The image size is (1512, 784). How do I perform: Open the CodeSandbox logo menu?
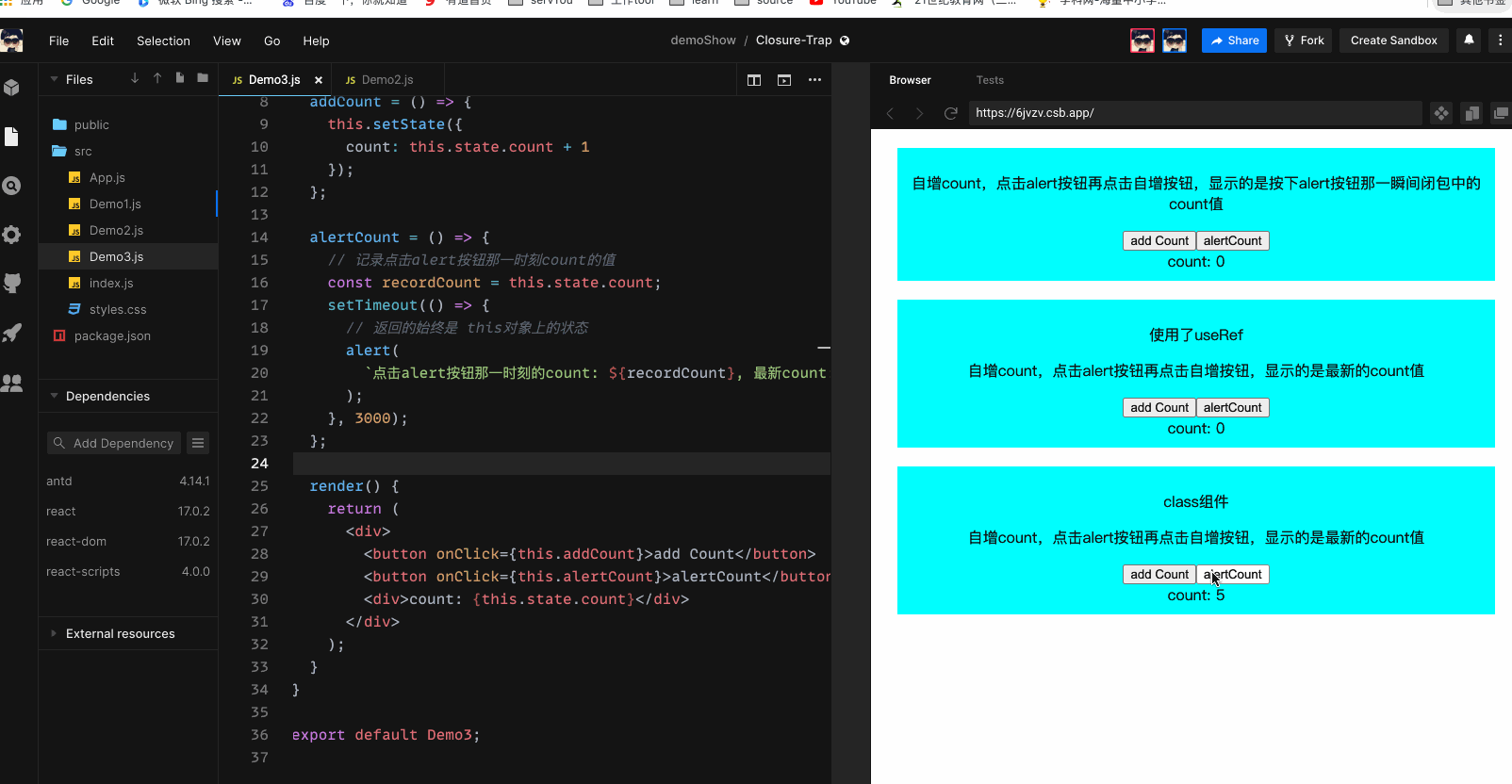(12, 41)
